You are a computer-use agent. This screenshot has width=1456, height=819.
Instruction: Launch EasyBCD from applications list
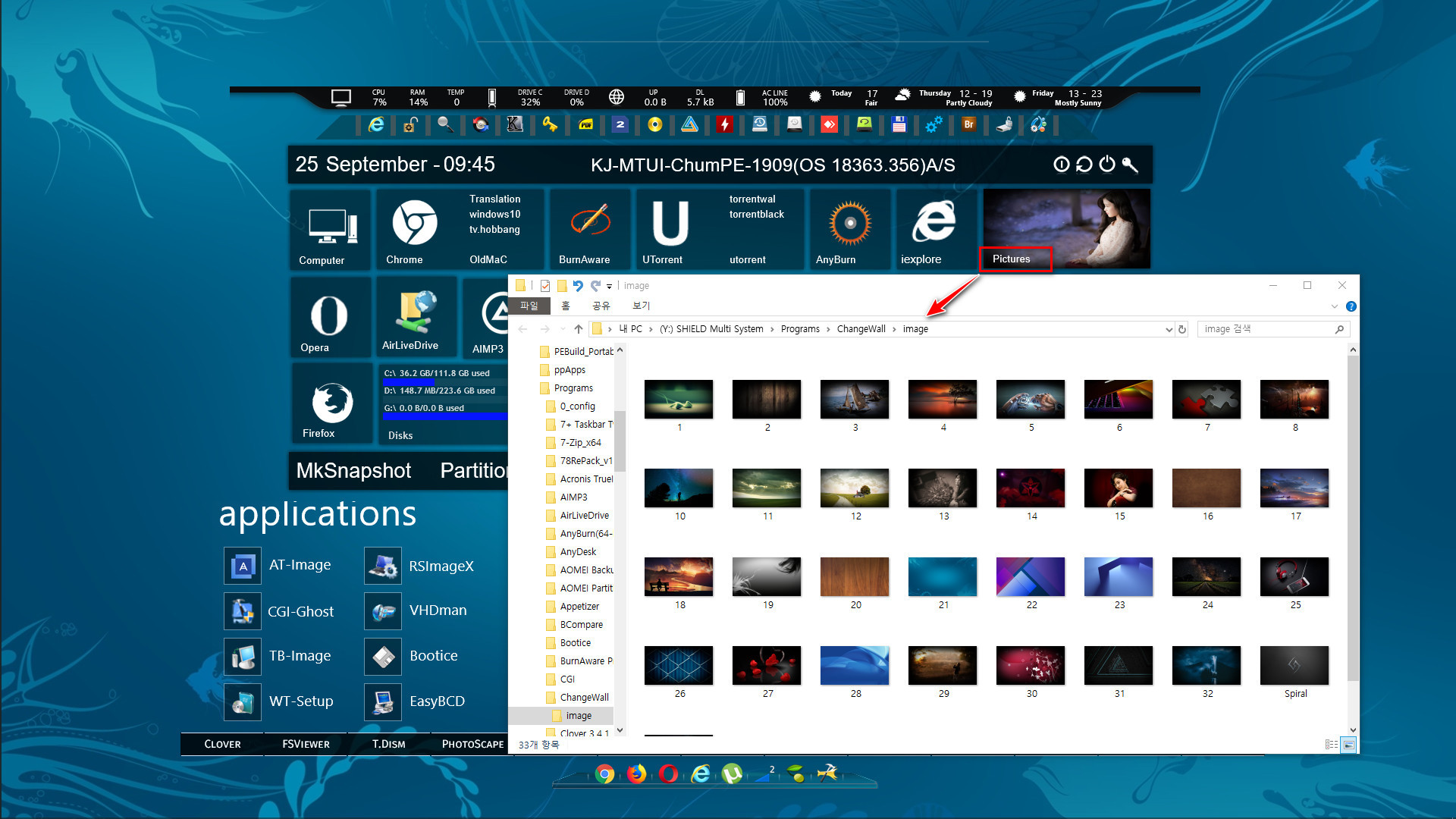point(415,701)
